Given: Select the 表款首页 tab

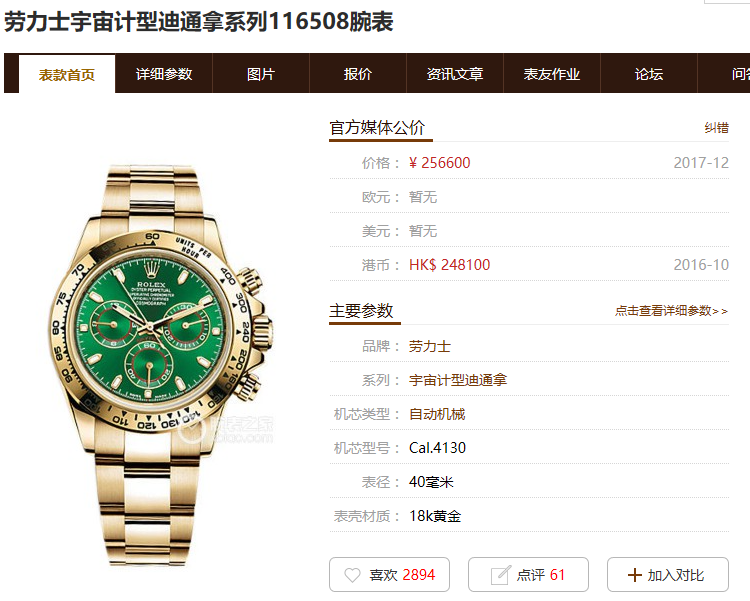Looking at the screenshot, I should click(x=67, y=74).
